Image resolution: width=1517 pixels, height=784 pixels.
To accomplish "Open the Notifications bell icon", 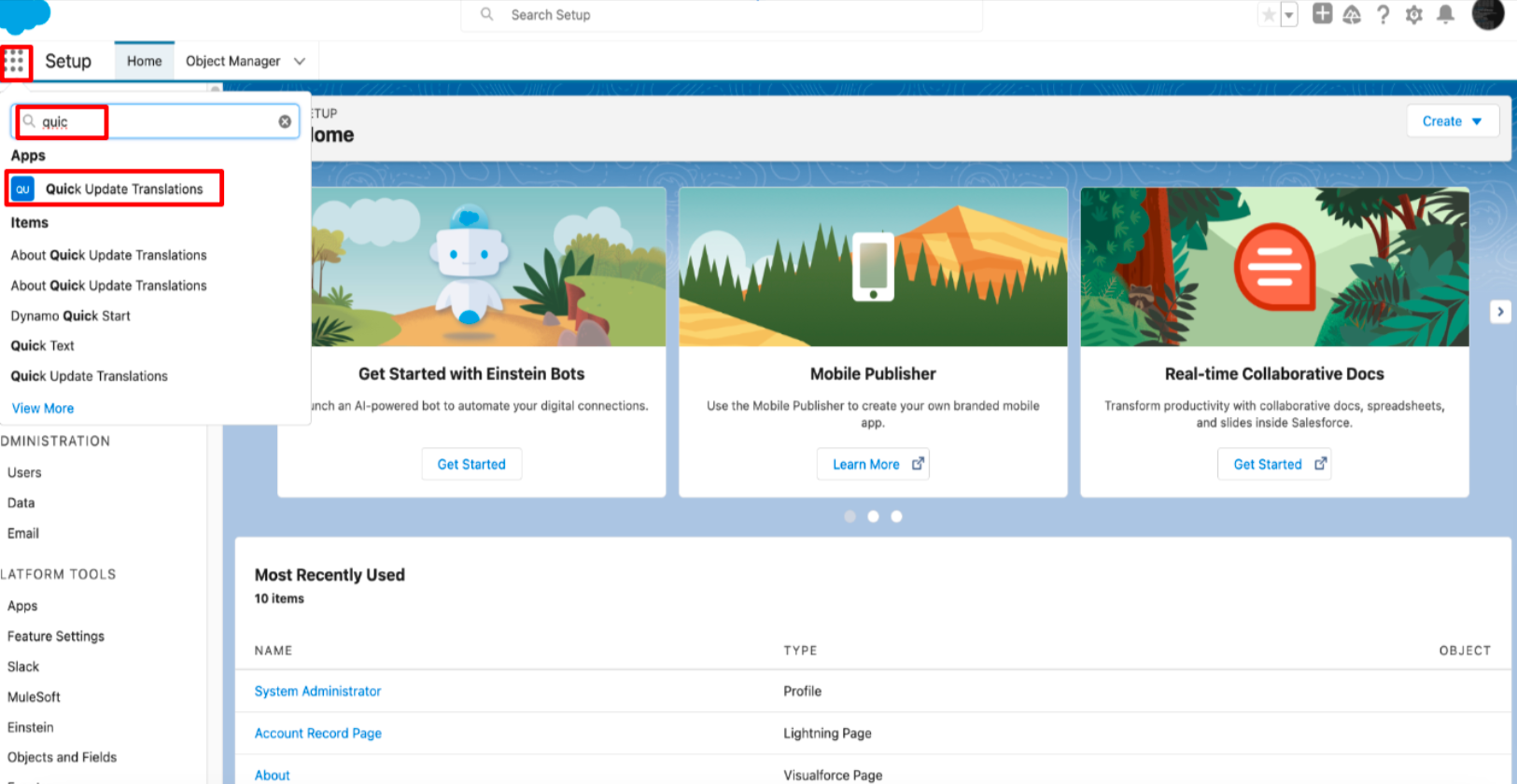I will point(1445,15).
